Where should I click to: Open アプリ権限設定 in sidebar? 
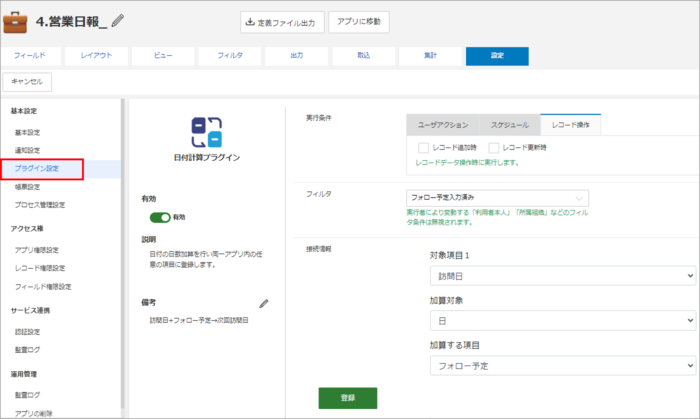coord(37,250)
